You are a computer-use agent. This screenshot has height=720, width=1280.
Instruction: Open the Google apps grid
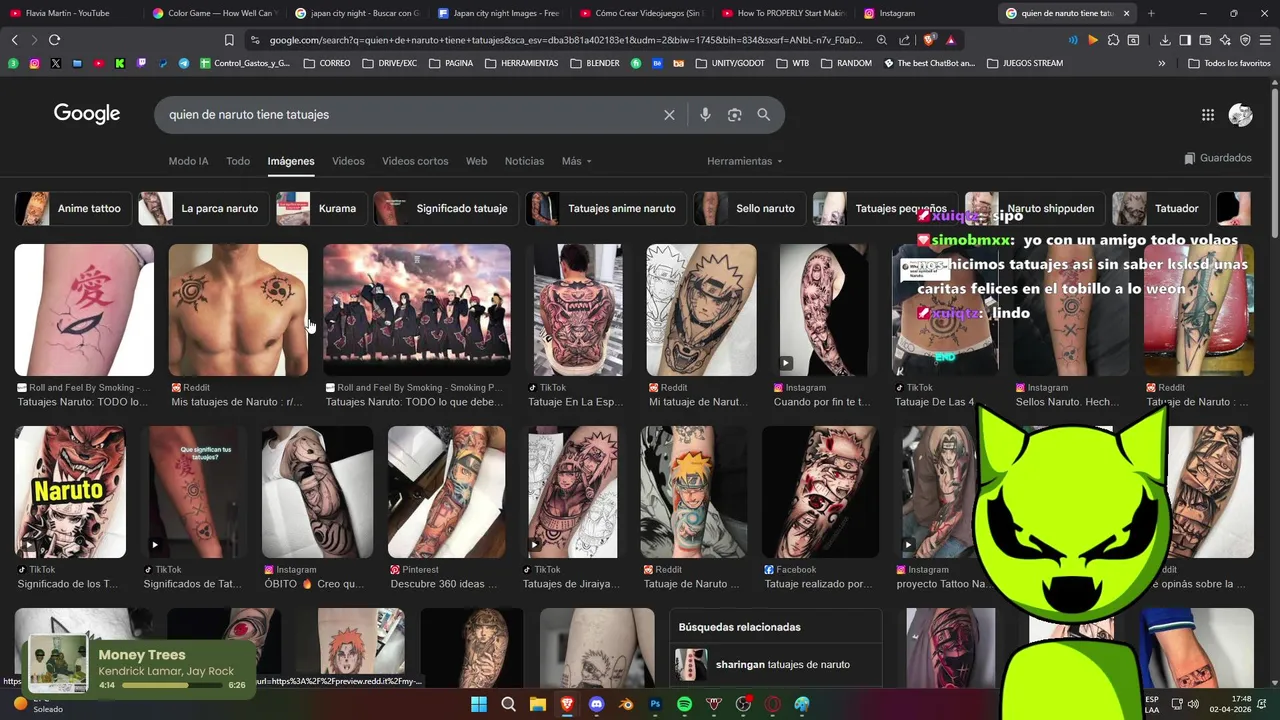coord(1208,115)
